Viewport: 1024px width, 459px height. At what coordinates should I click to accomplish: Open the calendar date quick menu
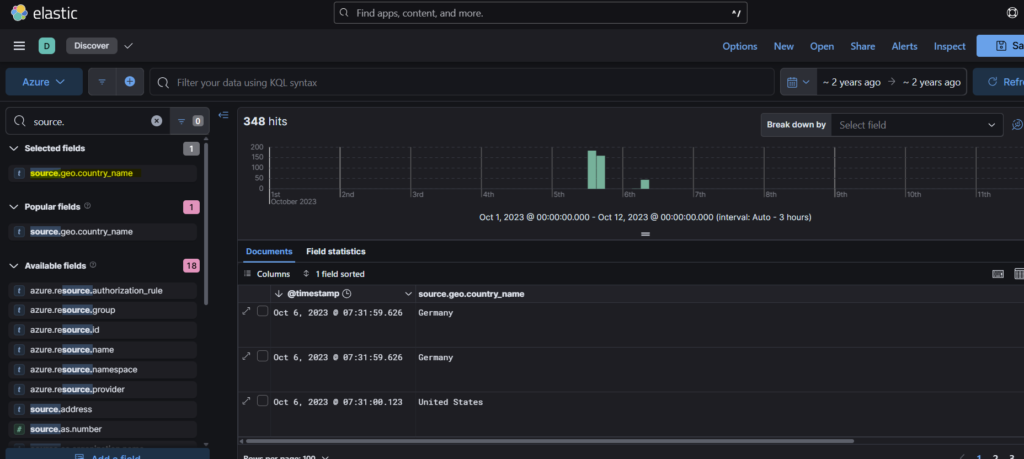(796, 82)
